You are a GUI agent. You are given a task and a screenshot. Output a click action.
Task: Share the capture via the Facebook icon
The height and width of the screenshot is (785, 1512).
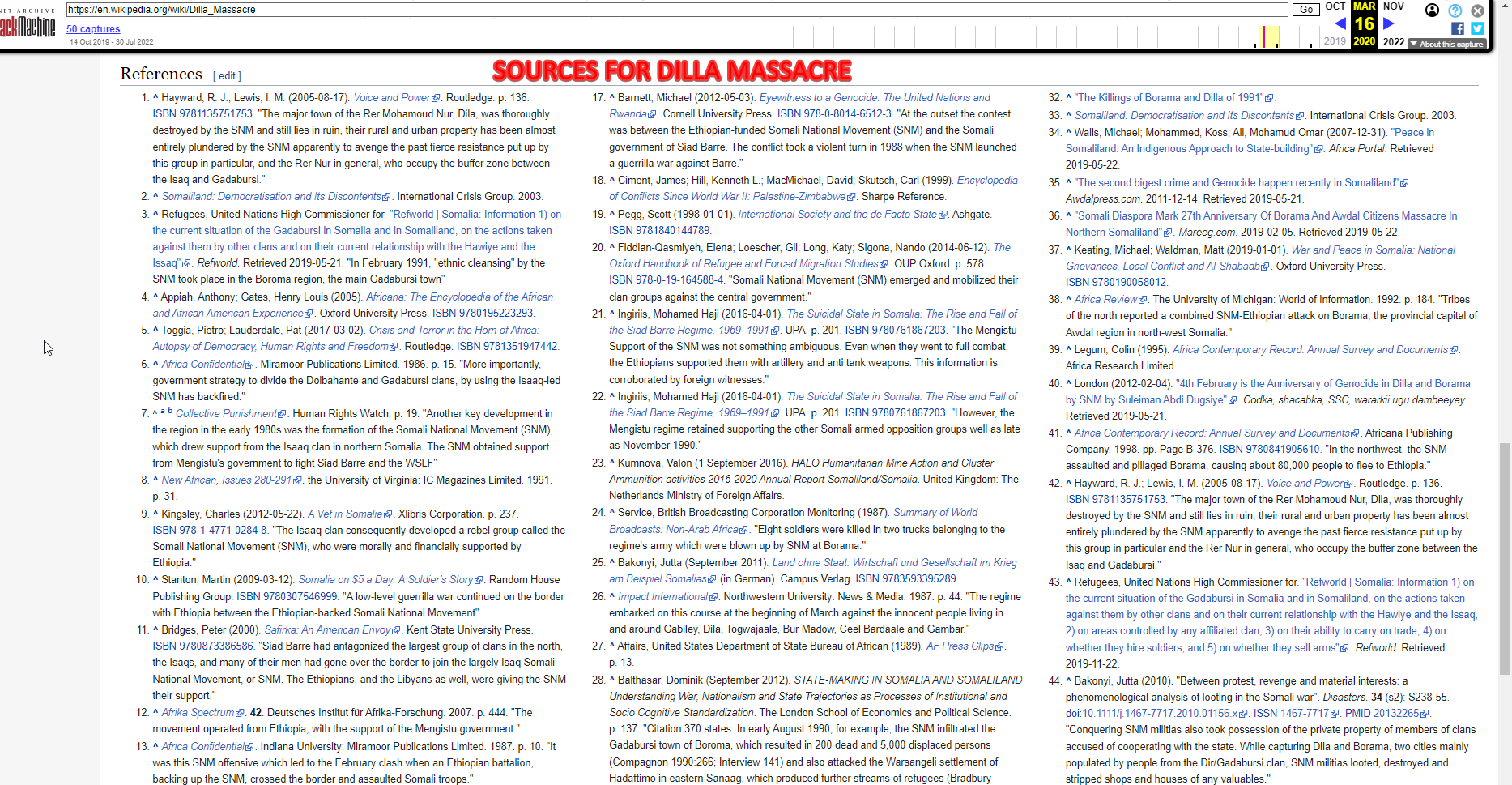click(x=1458, y=28)
